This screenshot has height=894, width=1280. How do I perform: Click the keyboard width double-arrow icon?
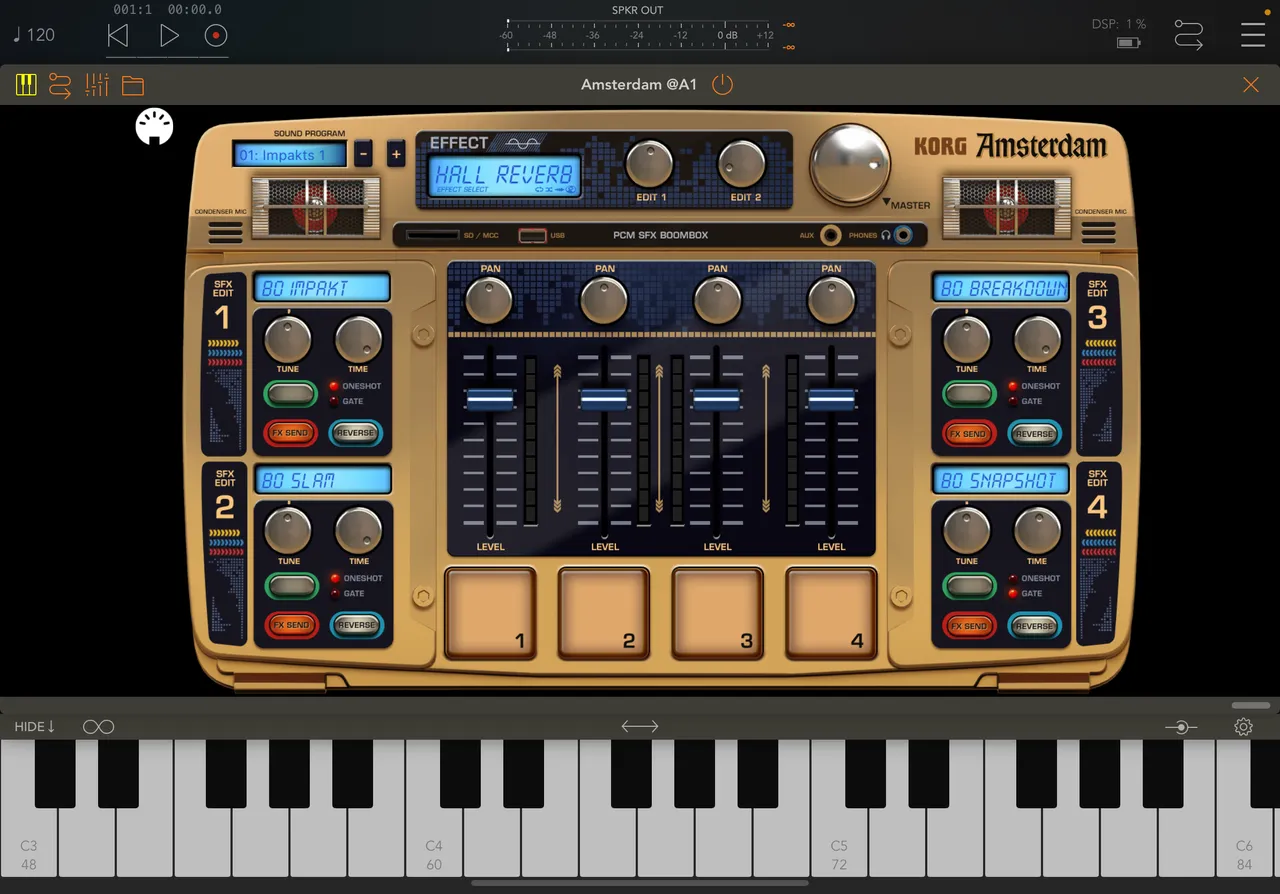640,726
